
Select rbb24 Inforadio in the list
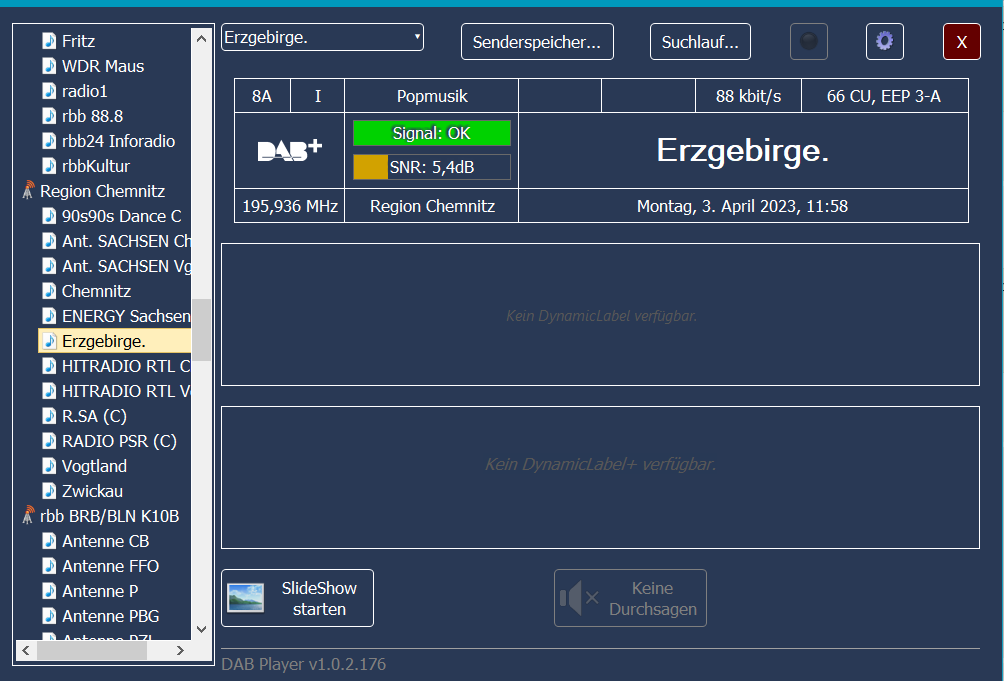(x=118, y=141)
